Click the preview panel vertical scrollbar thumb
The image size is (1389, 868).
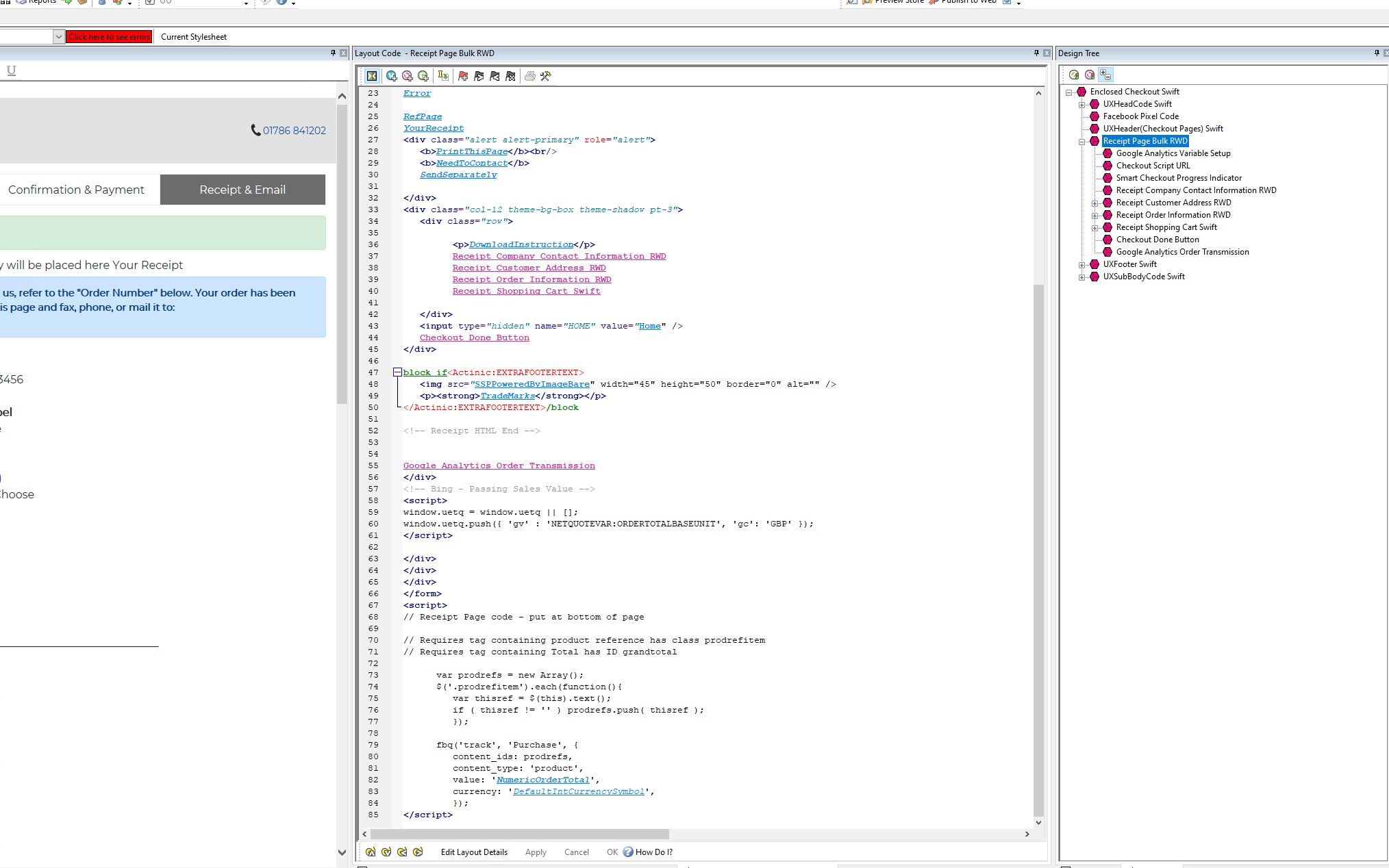coord(342,253)
